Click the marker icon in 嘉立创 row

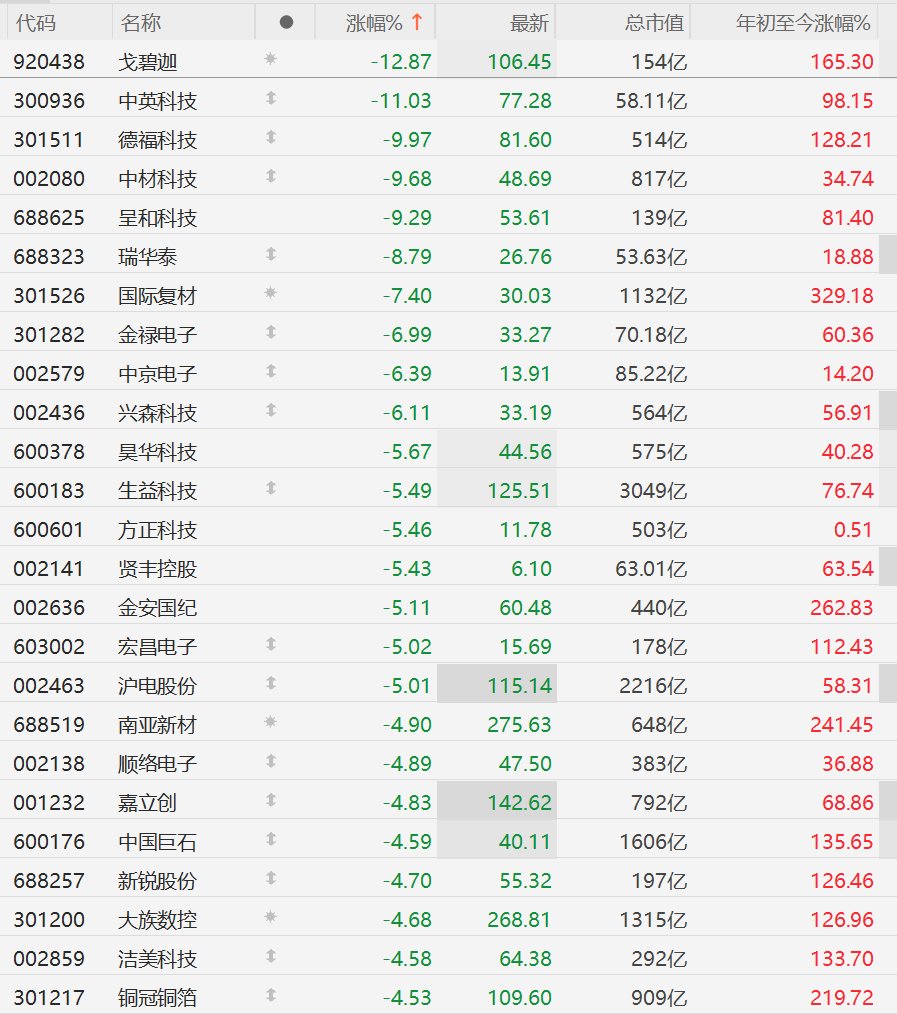pos(271,800)
